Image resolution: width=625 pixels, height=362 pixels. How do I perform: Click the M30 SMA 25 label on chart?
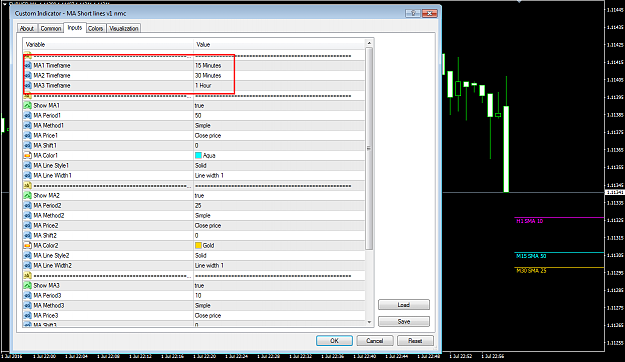tap(531, 271)
